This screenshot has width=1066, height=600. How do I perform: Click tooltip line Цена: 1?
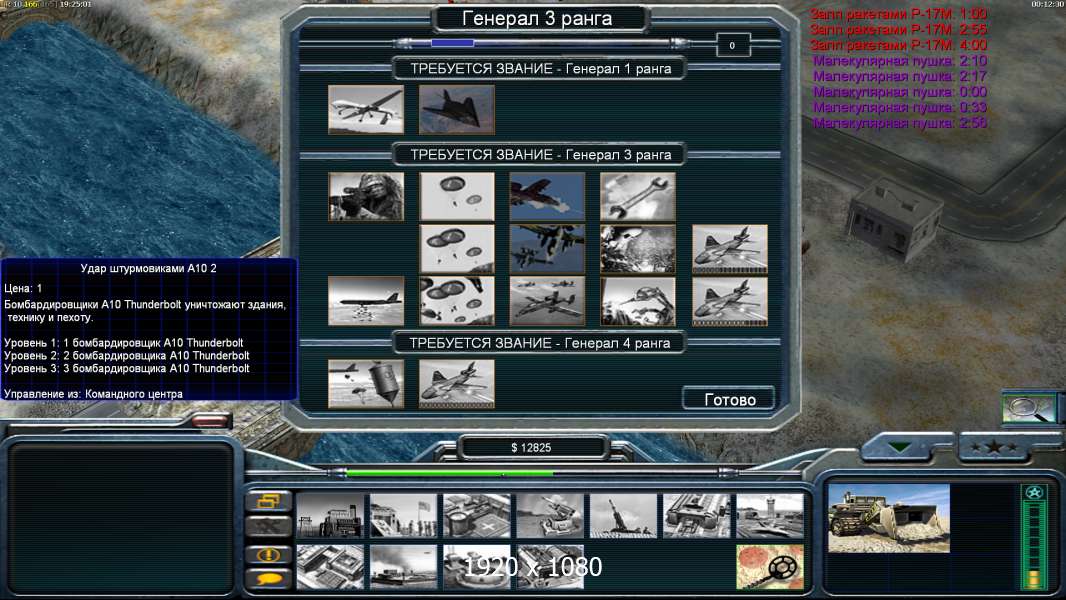click(22, 288)
